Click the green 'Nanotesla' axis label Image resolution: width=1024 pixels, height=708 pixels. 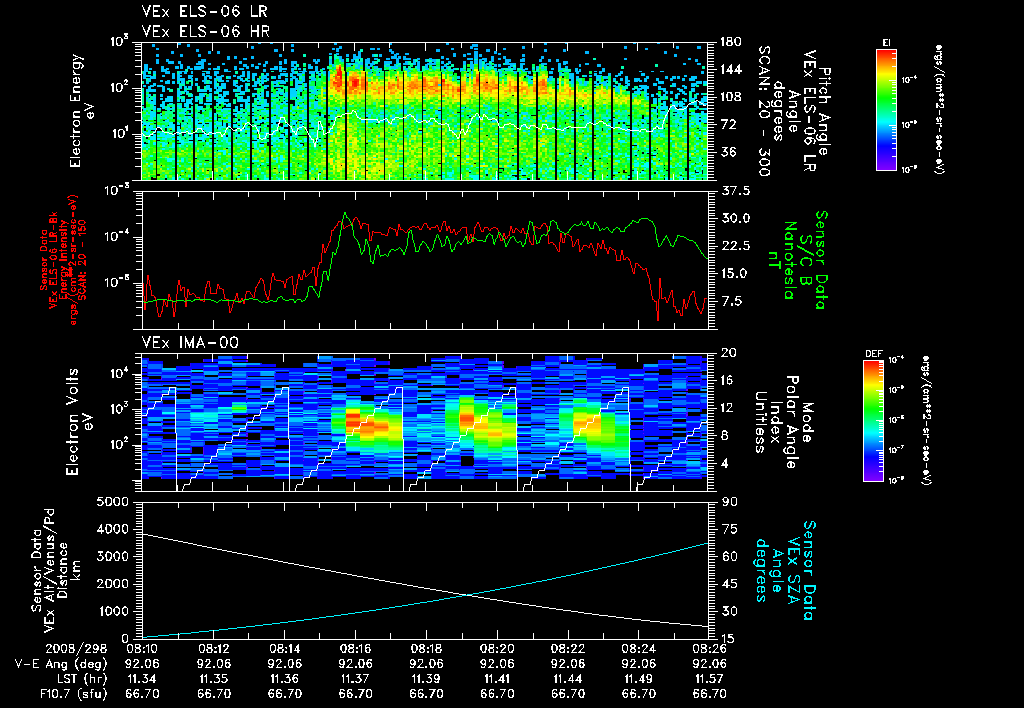791,261
